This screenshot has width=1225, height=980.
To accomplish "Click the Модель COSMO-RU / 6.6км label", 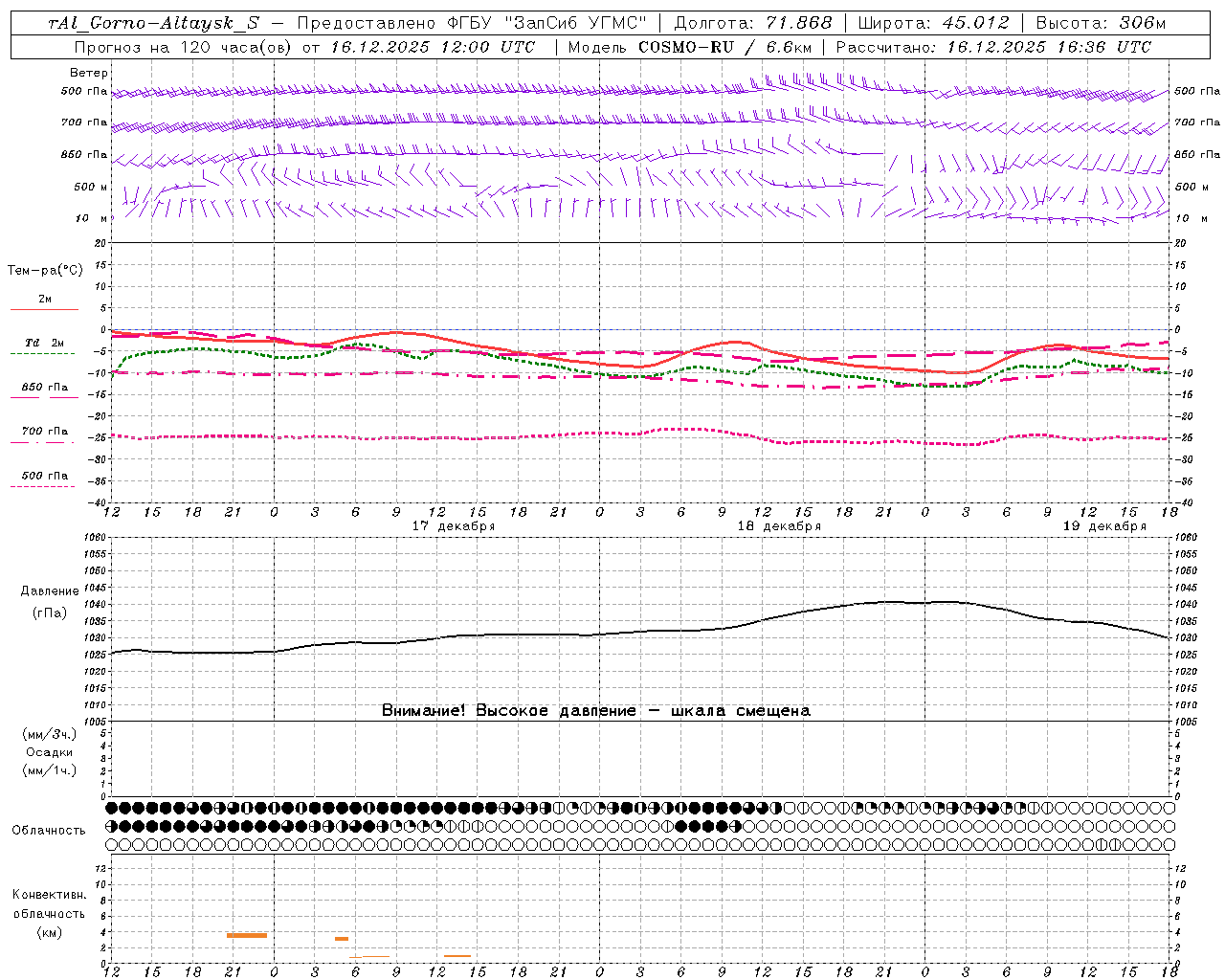I will click(690, 47).
